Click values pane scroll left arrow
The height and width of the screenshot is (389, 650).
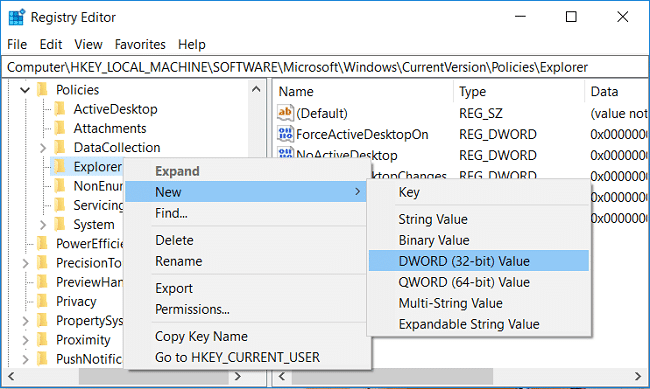coord(282,376)
